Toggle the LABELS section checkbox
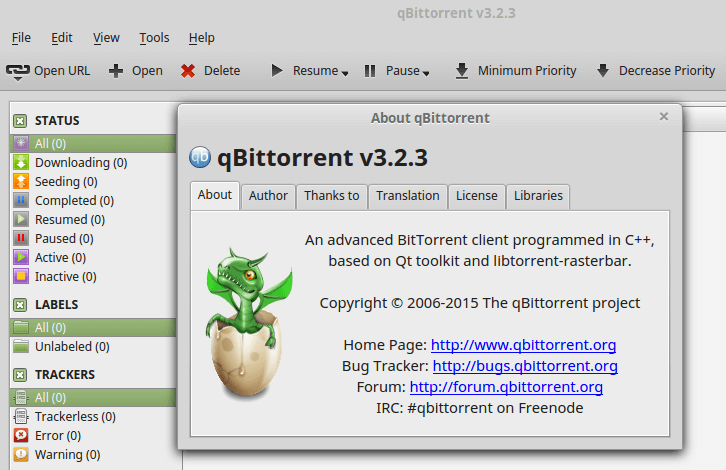726x470 pixels. [20, 305]
